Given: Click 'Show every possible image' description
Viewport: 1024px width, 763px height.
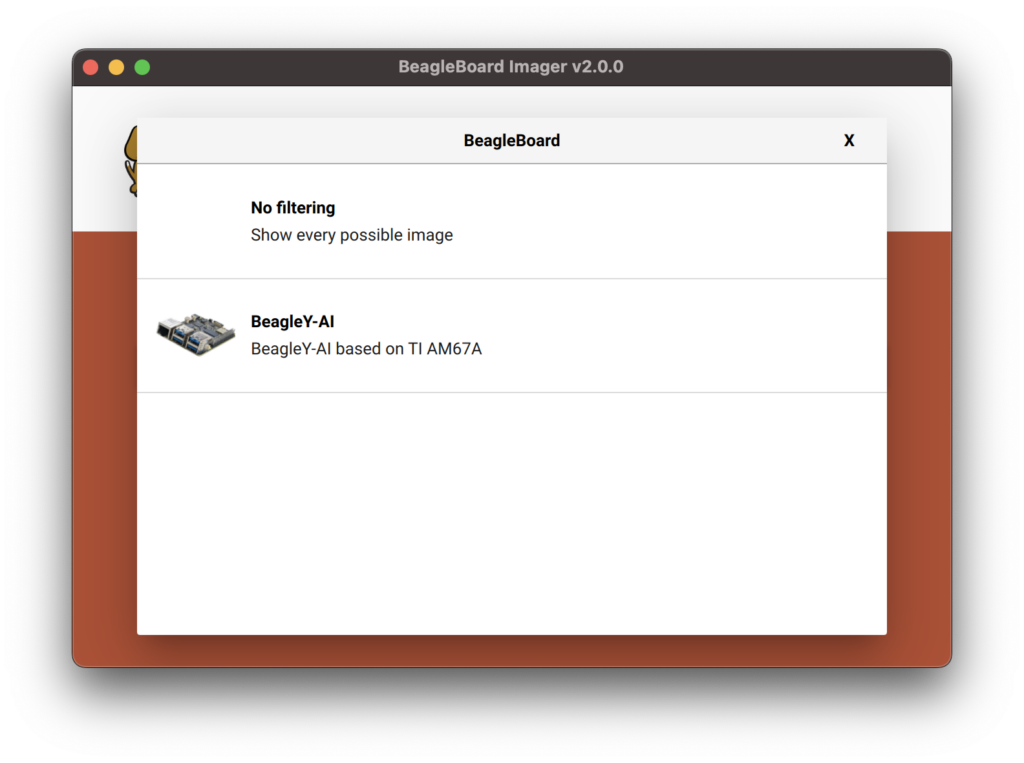Looking at the screenshot, I should click(351, 235).
